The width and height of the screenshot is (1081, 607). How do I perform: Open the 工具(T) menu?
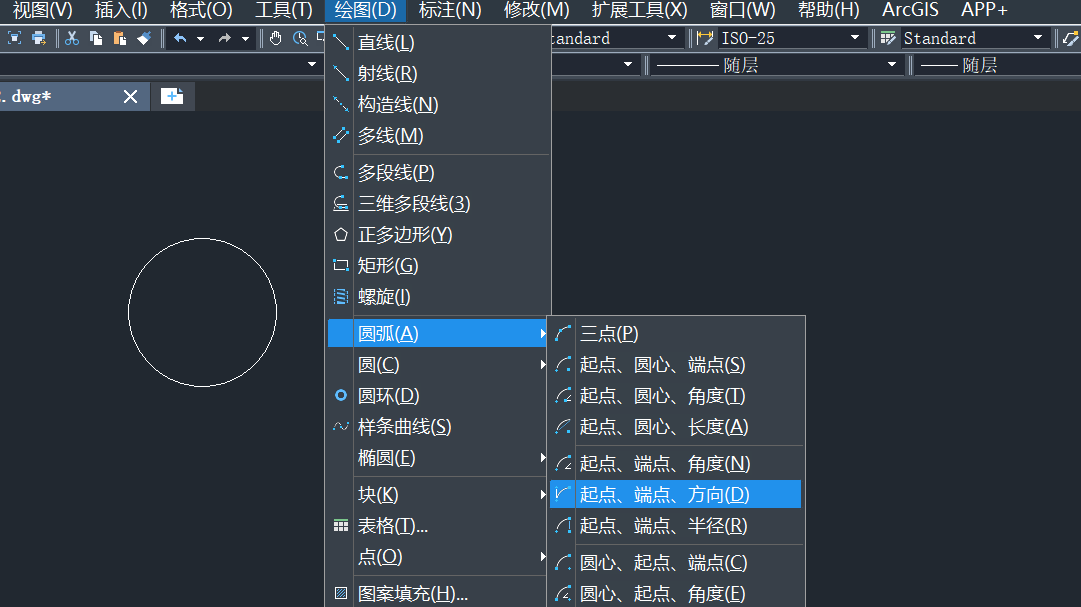pos(284,10)
